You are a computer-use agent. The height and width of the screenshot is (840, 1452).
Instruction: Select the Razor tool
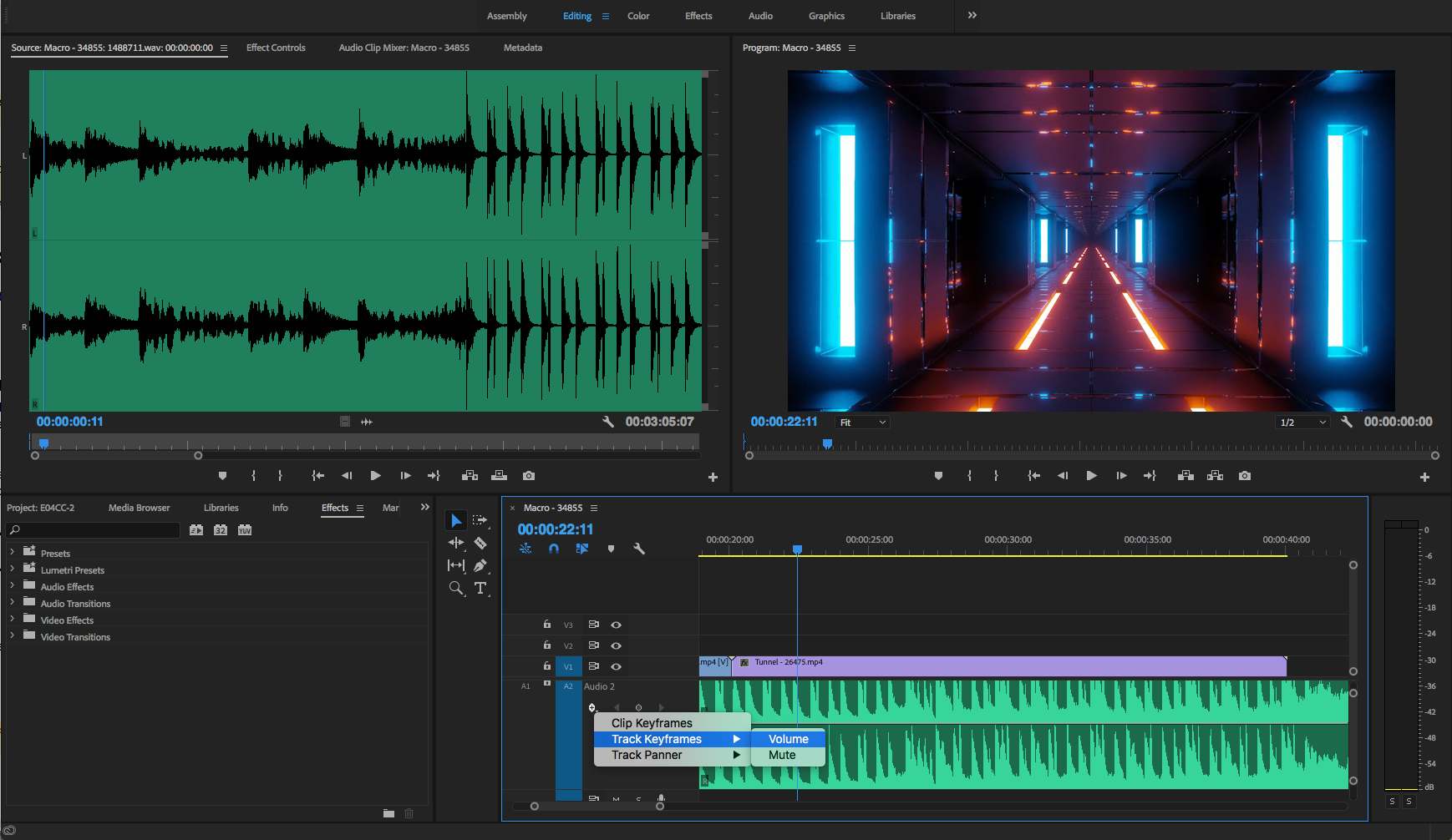480,543
